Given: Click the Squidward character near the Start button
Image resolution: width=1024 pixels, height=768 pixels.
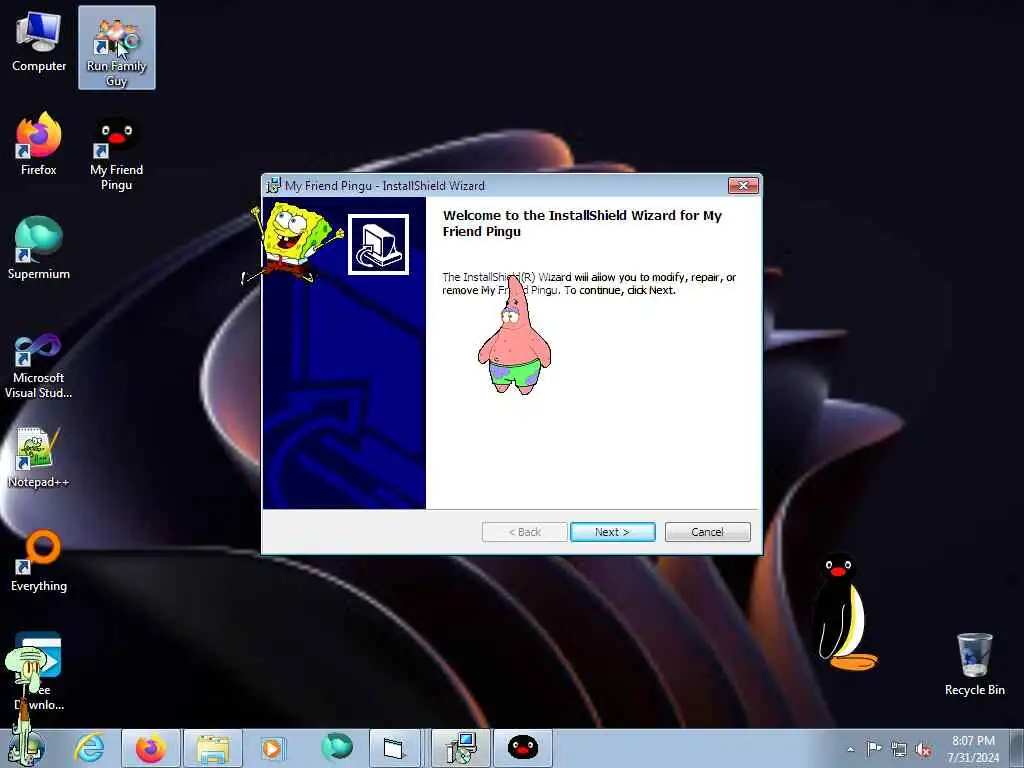Looking at the screenshot, I should point(26,705).
